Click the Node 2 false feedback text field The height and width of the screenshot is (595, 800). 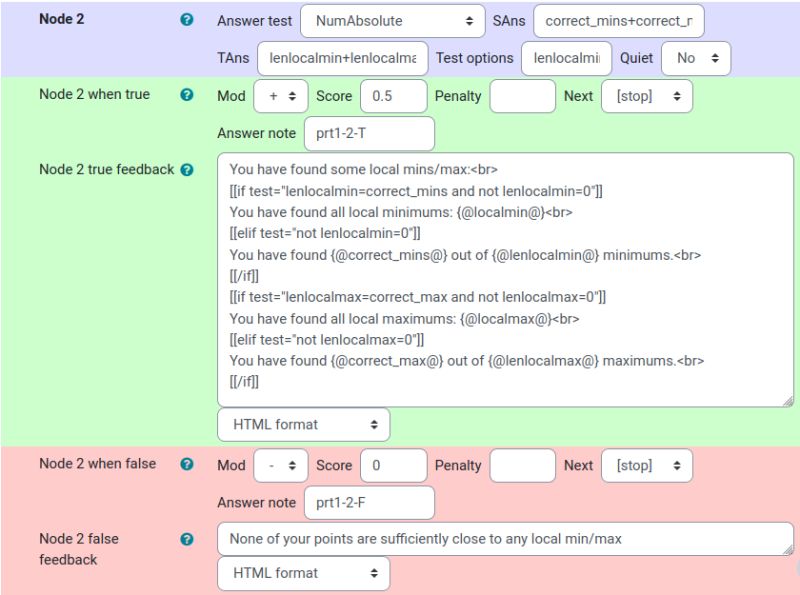(x=505, y=539)
